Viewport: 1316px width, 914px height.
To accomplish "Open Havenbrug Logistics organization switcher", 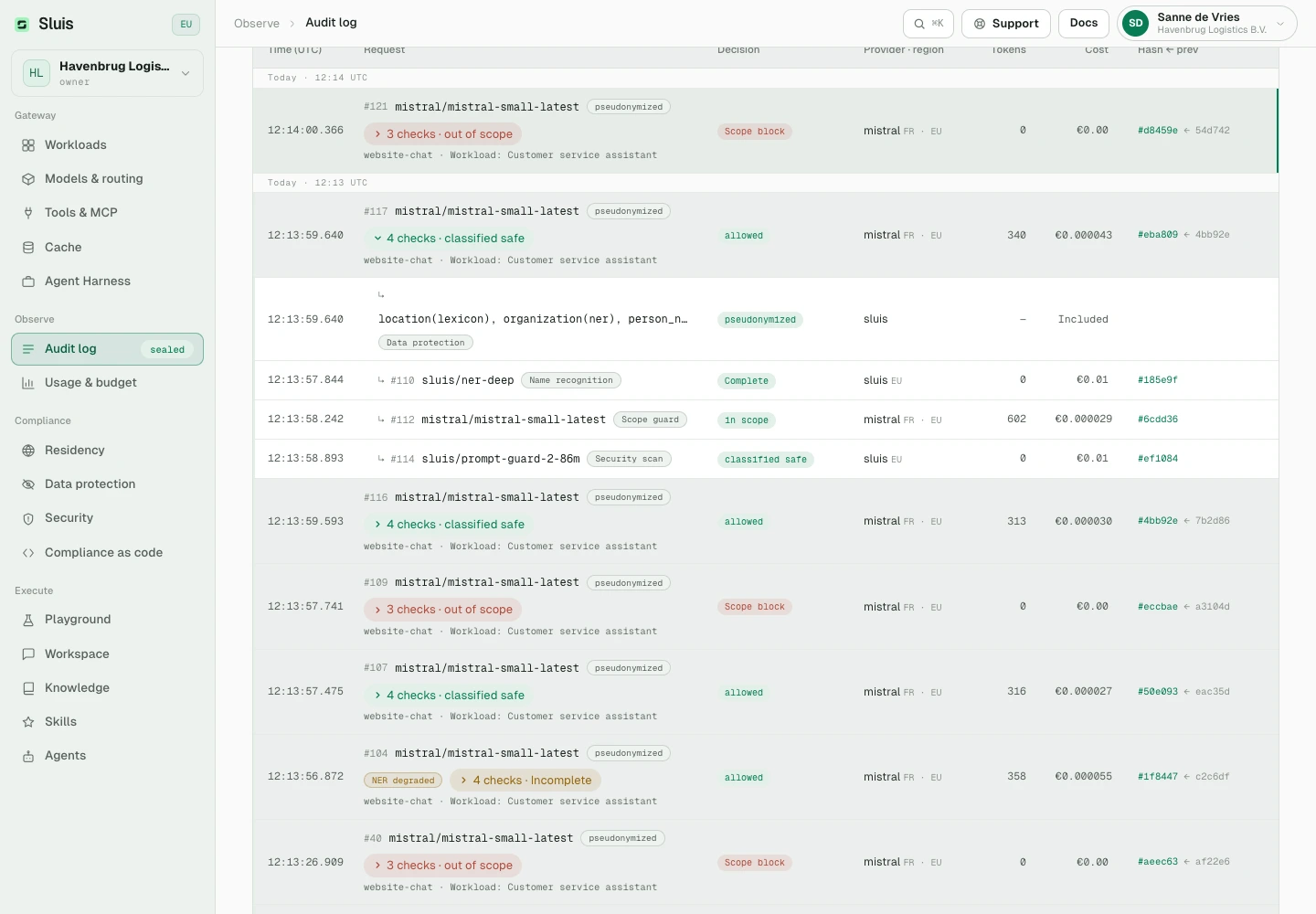I will (107, 73).
